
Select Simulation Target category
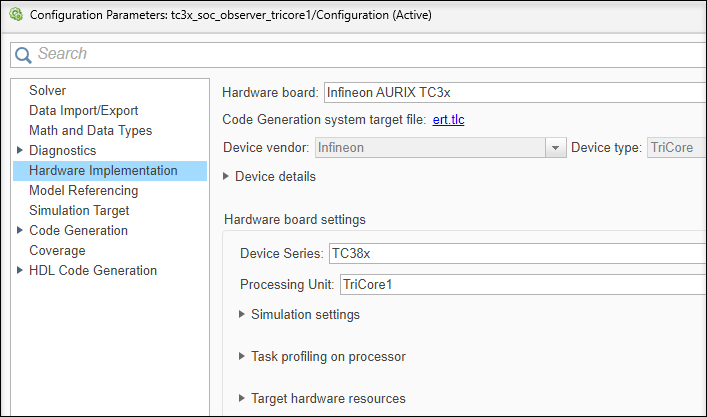(79, 211)
